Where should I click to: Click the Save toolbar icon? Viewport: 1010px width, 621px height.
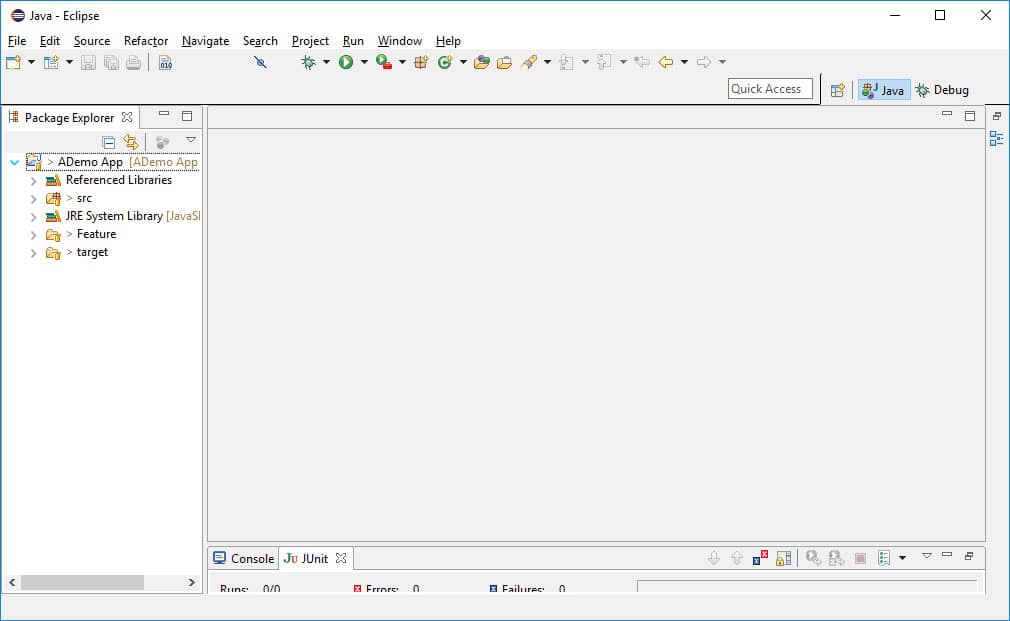coord(88,62)
